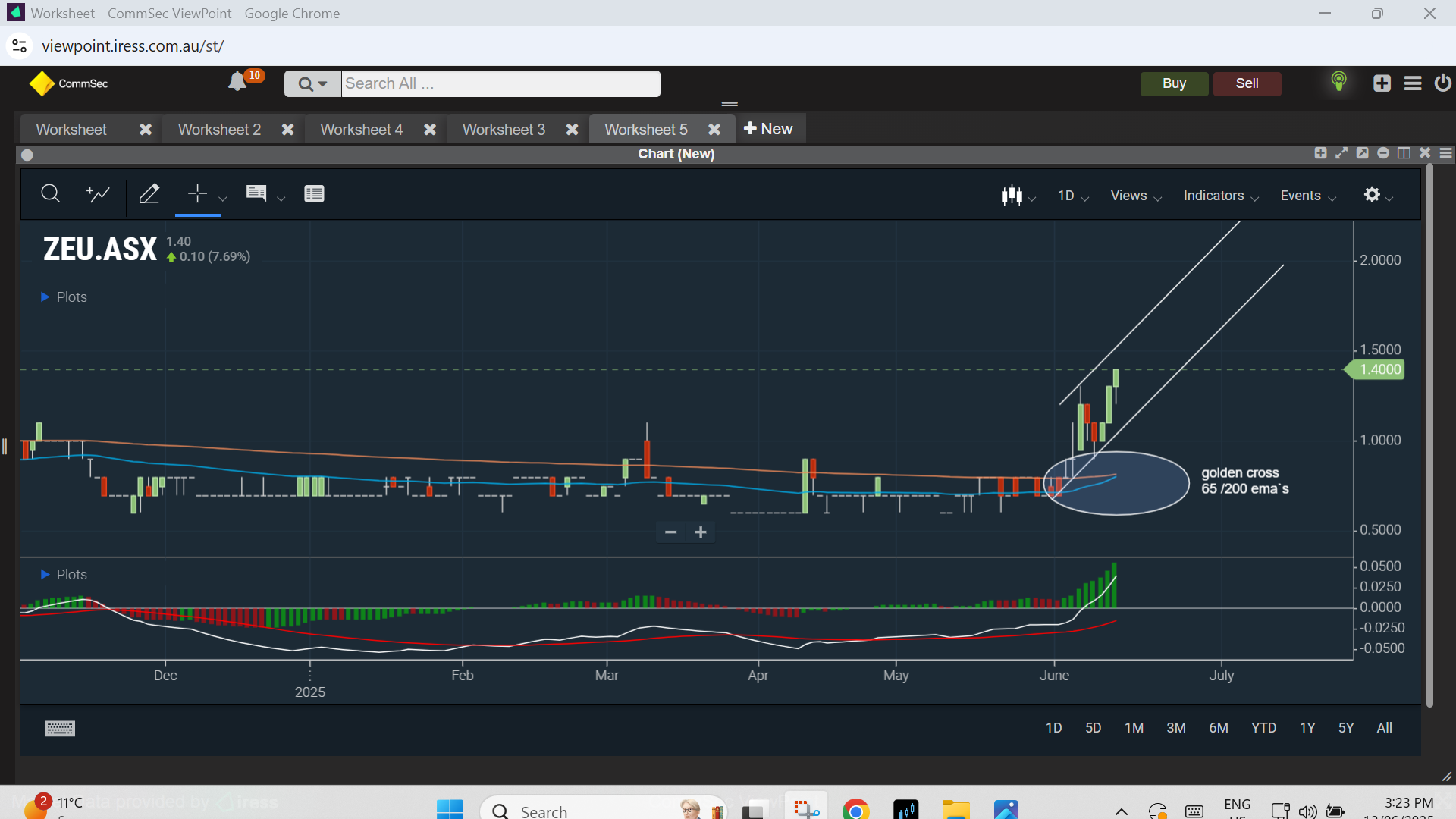Open the 1D interval dropdown

click(x=1073, y=196)
